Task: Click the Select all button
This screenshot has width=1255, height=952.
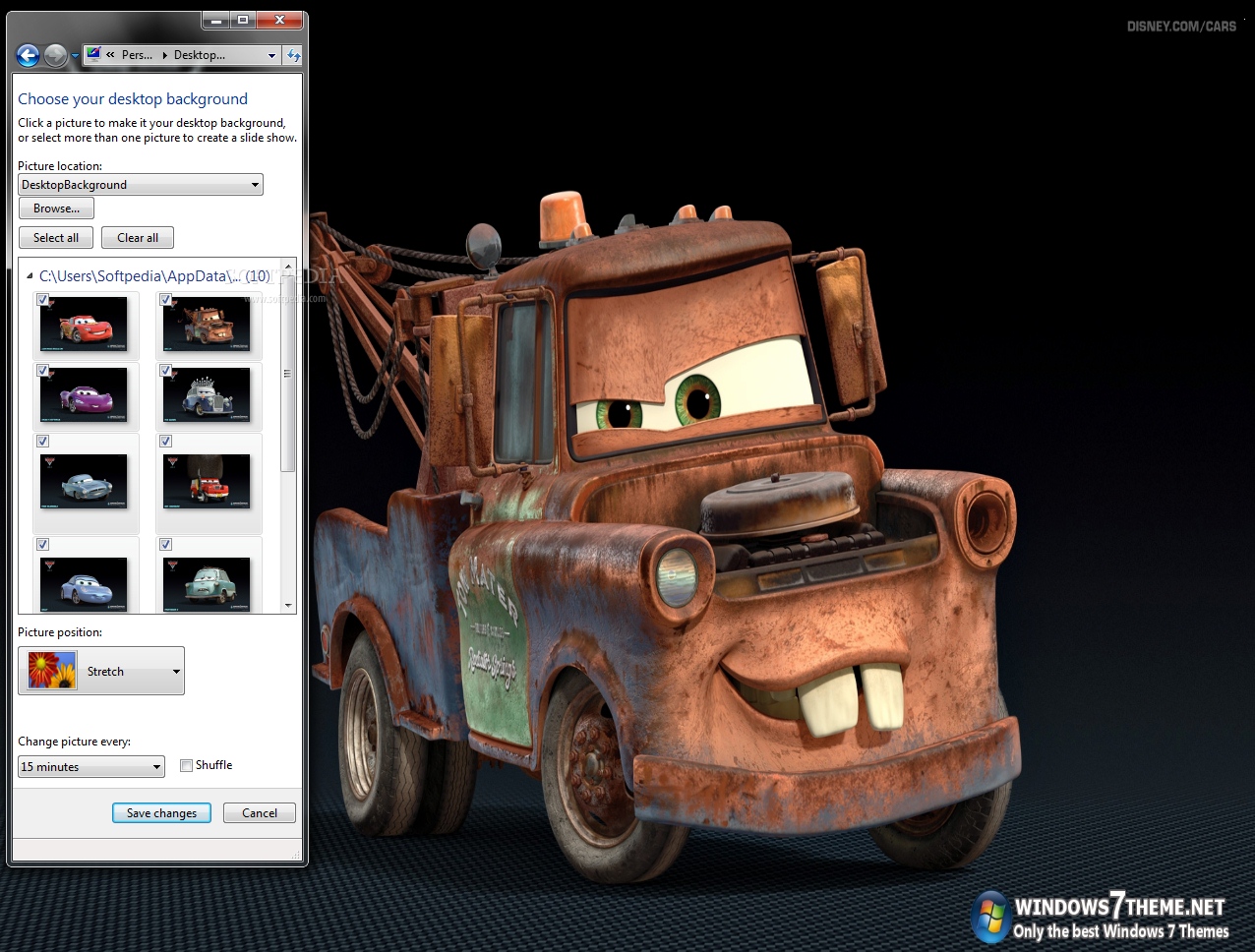Action: click(x=56, y=238)
